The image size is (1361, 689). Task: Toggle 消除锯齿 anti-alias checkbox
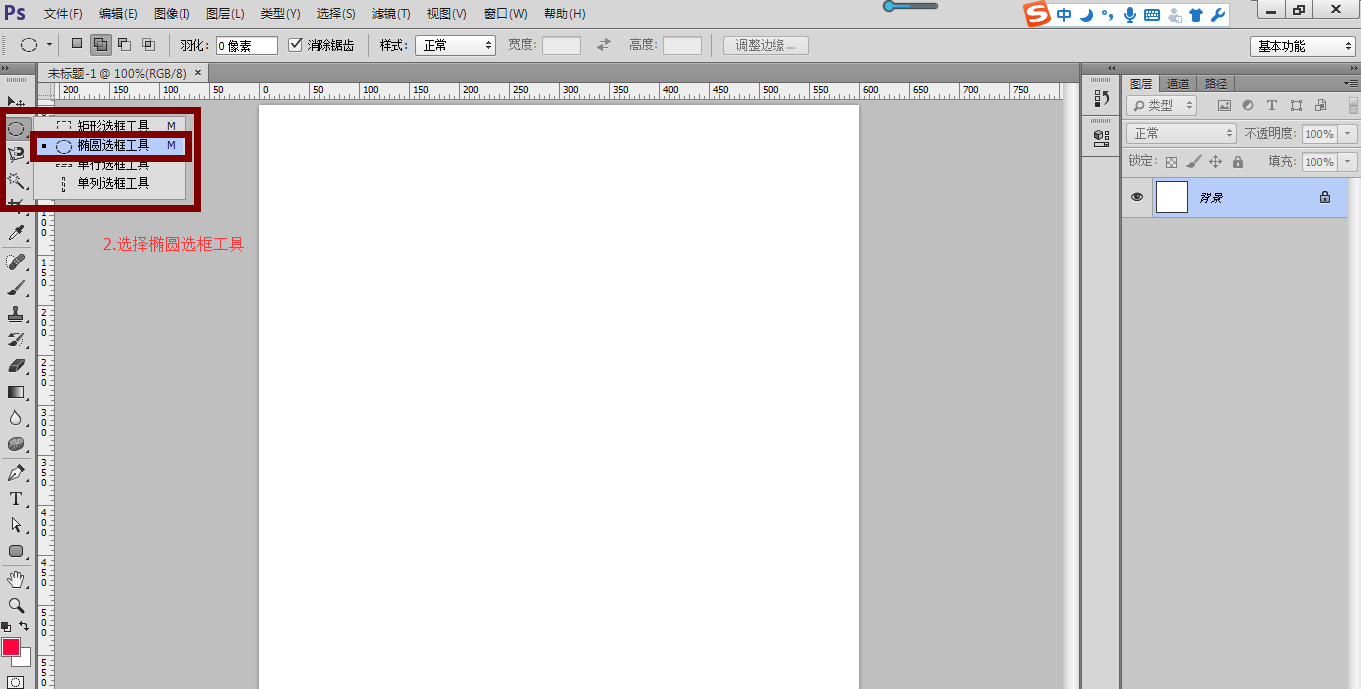pos(295,45)
